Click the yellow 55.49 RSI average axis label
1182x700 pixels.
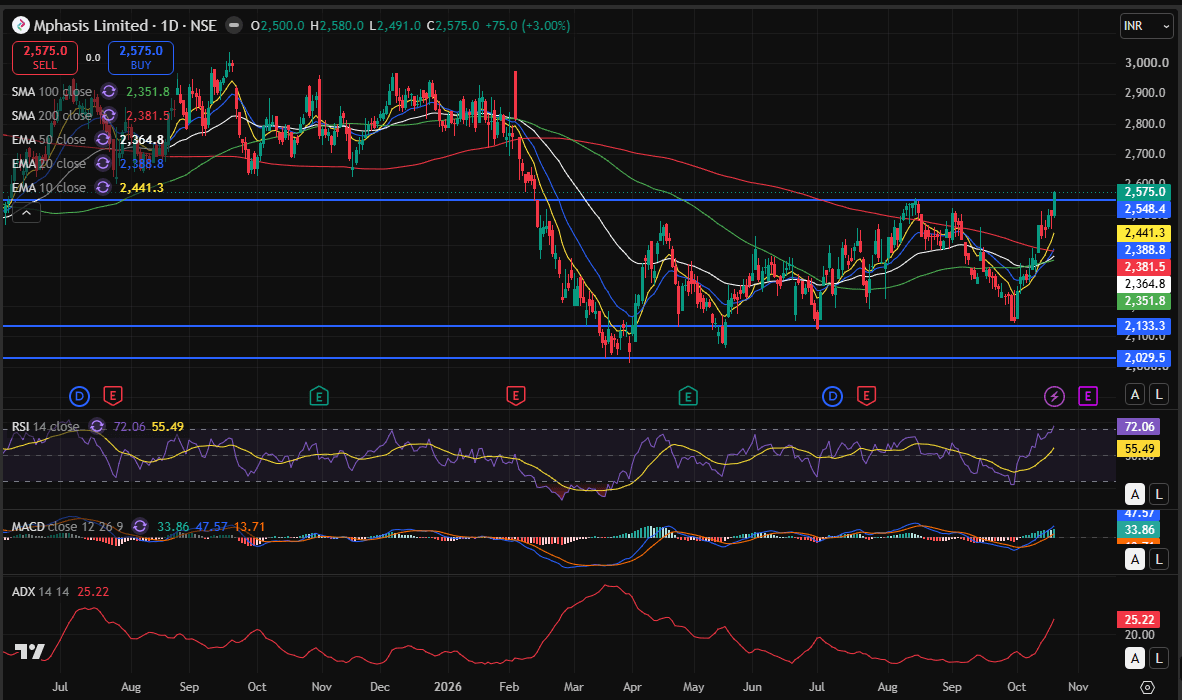[x=1139, y=448]
